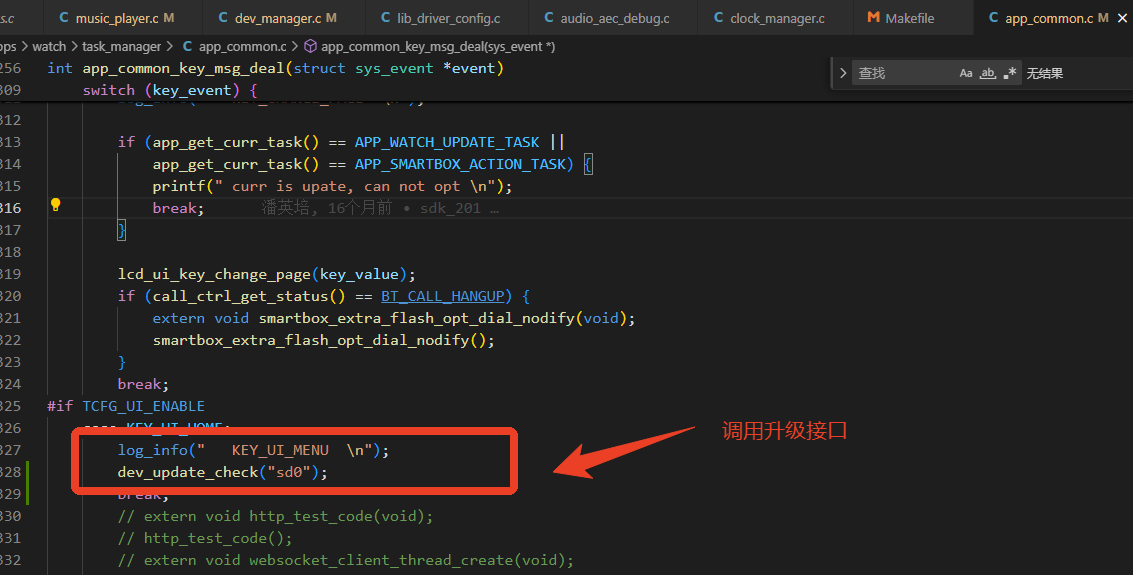
Task: Click the C file icon on app_common.c tab
Action: point(994,17)
